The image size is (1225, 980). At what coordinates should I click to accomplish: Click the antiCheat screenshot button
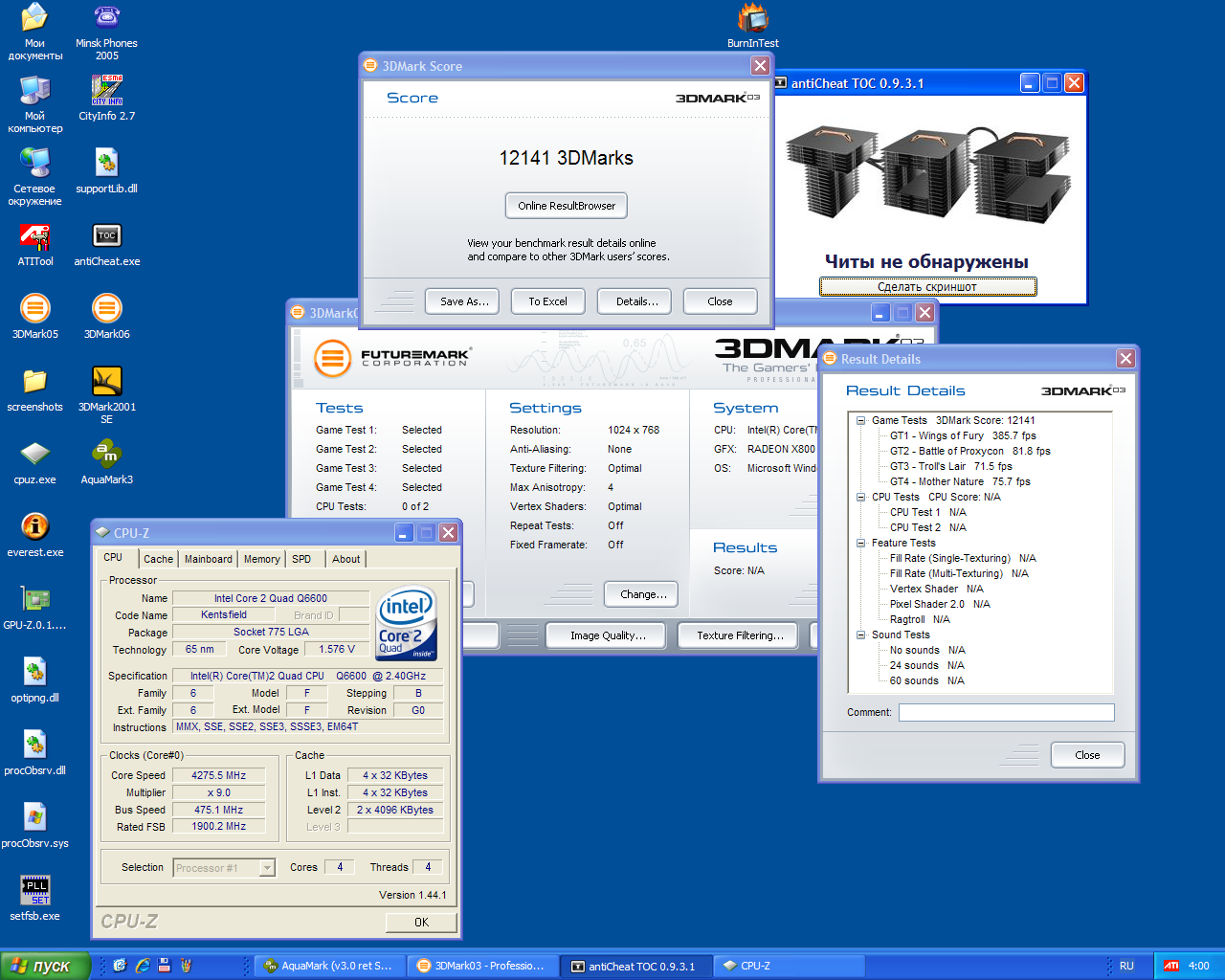927,287
